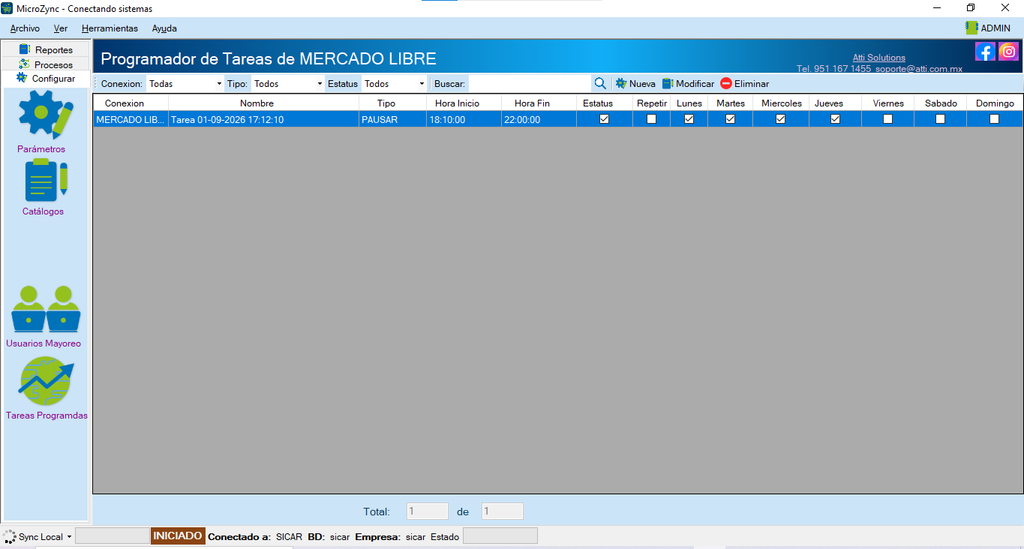This screenshot has width=1024, height=549.
Task: Toggle the Estatus checkbox of the task
Action: pyautogui.click(x=604, y=119)
